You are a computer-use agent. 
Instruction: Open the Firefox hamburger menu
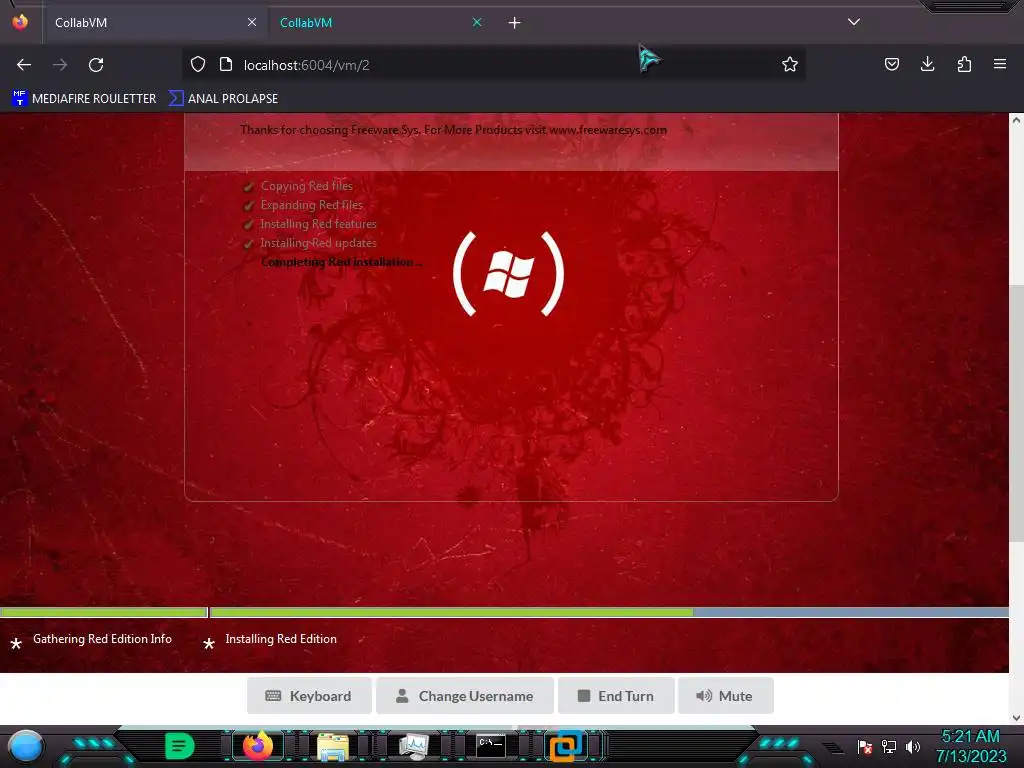point(1000,64)
